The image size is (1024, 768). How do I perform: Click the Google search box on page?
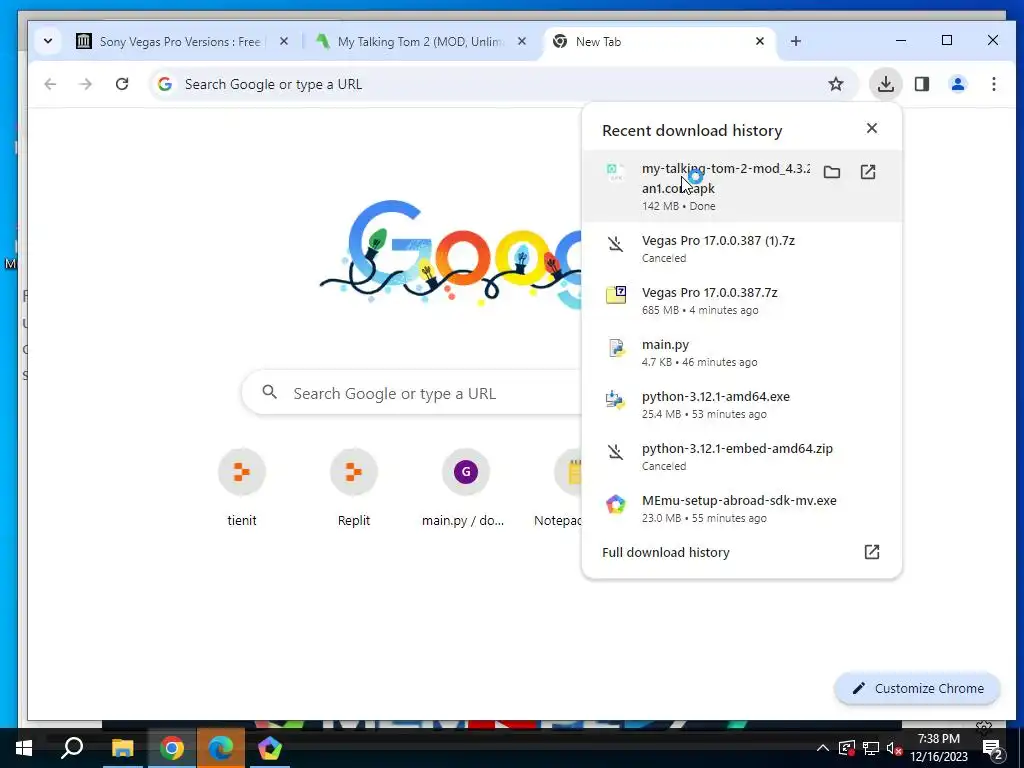[x=413, y=393]
